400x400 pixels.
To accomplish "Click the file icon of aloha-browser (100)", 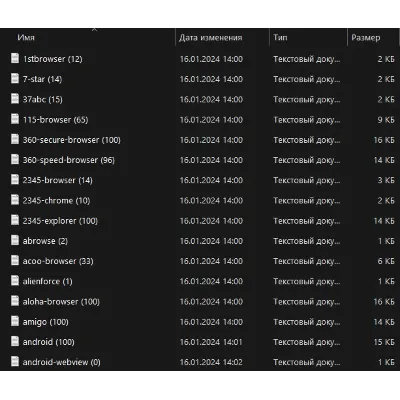I will (15, 301).
